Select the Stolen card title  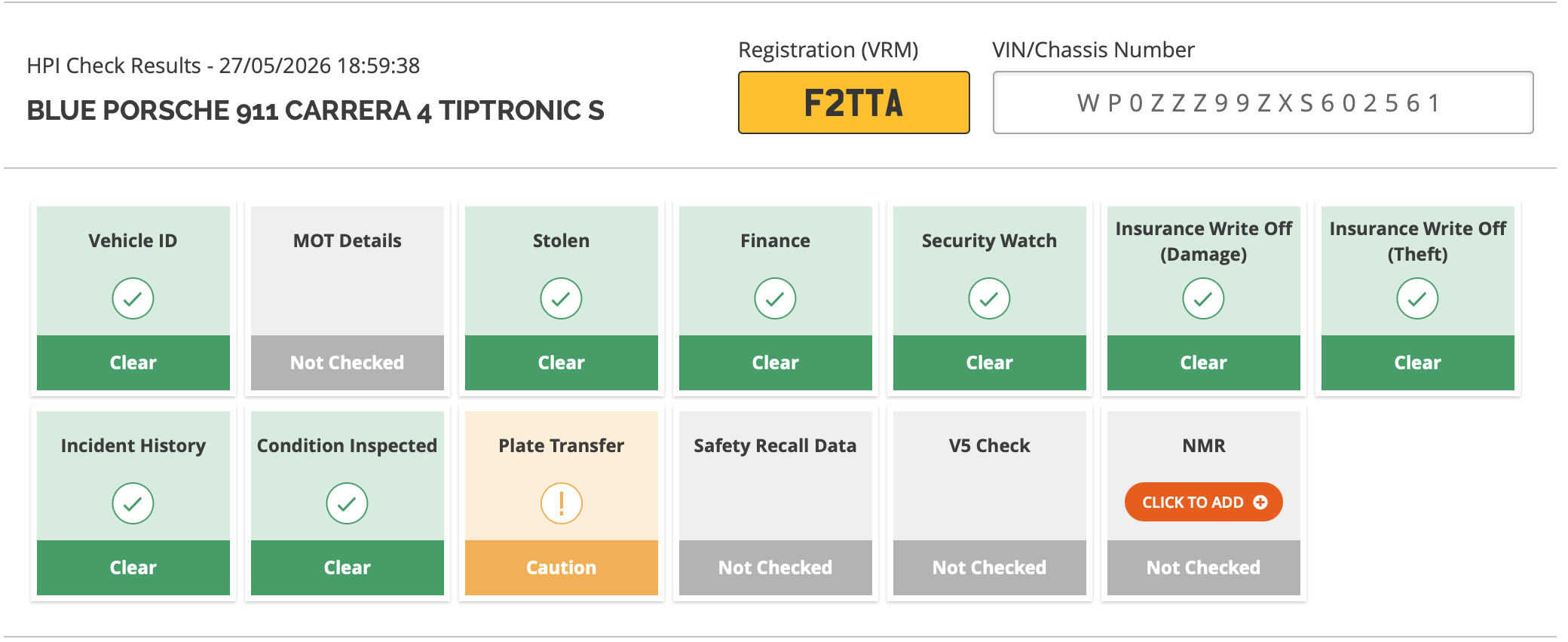(562, 241)
